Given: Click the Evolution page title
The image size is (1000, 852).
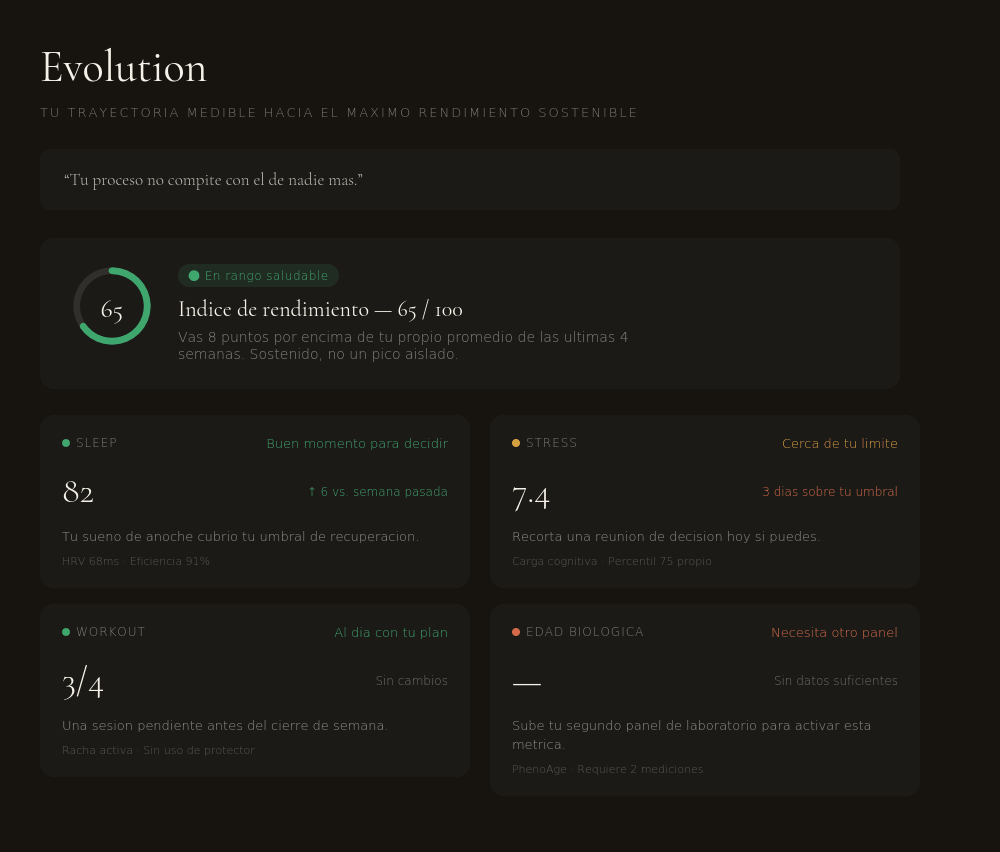Looking at the screenshot, I should [x=124, y=67].
